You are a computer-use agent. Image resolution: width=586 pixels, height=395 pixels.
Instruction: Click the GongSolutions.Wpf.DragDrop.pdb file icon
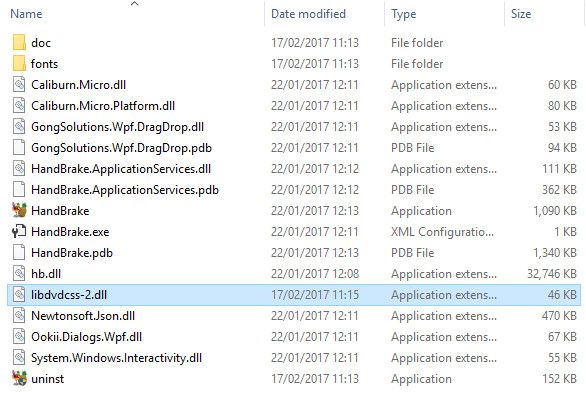pos(19,147)
